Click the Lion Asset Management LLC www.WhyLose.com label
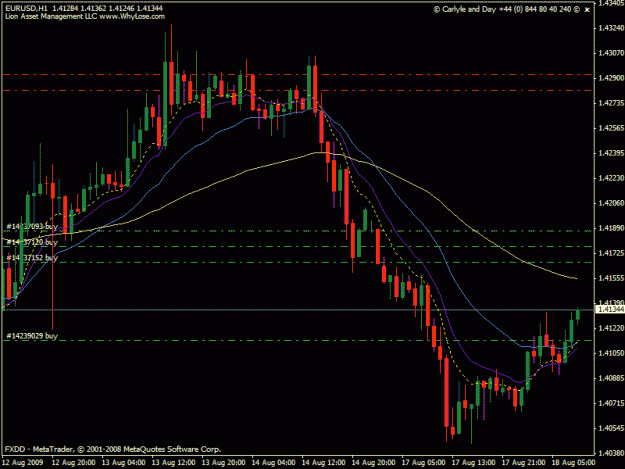Image resolution: width=625 pixels, height=469 pixels. (x=85, y=17)
